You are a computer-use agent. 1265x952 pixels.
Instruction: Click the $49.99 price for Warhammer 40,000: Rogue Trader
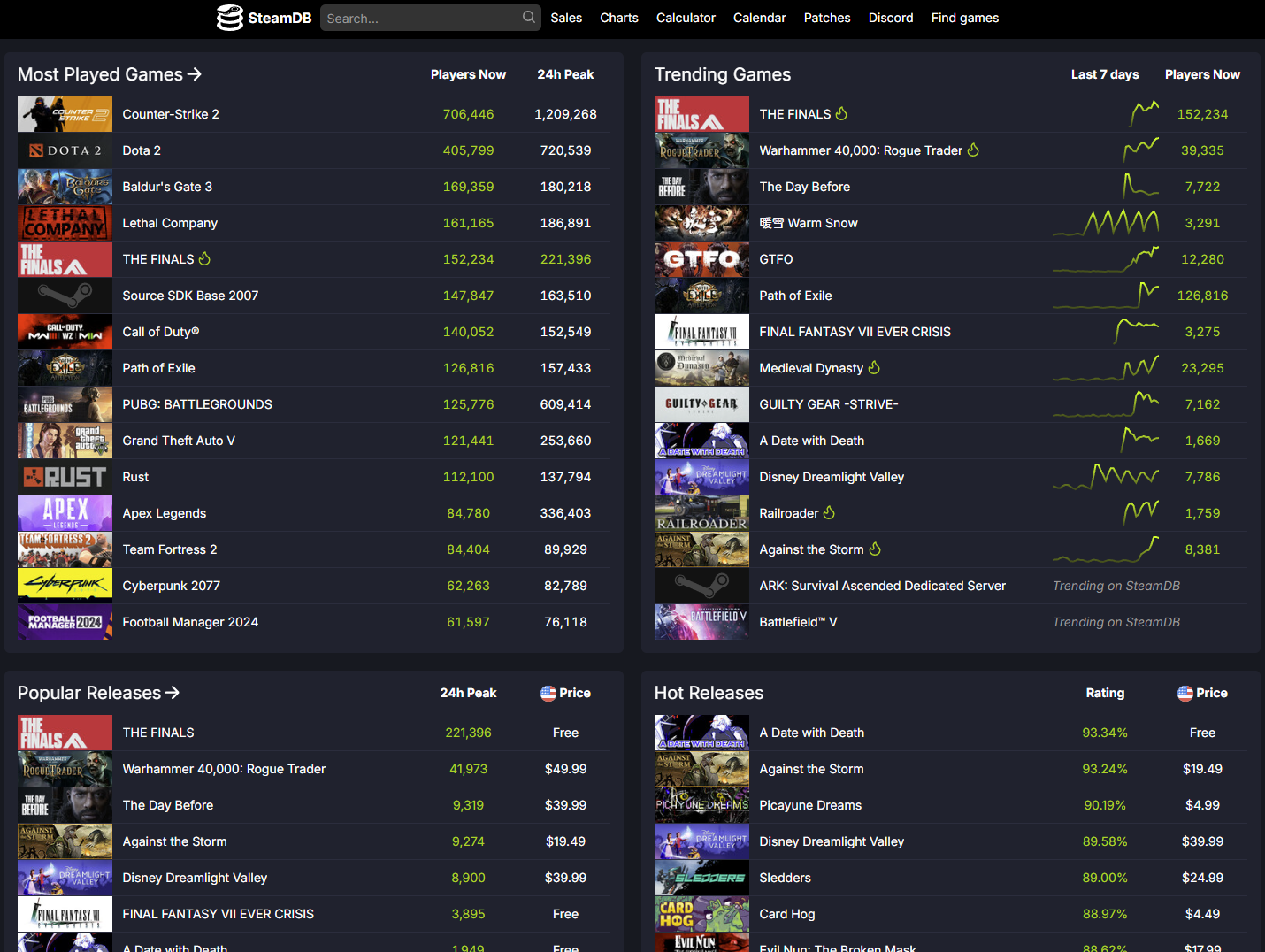(566, 769)
